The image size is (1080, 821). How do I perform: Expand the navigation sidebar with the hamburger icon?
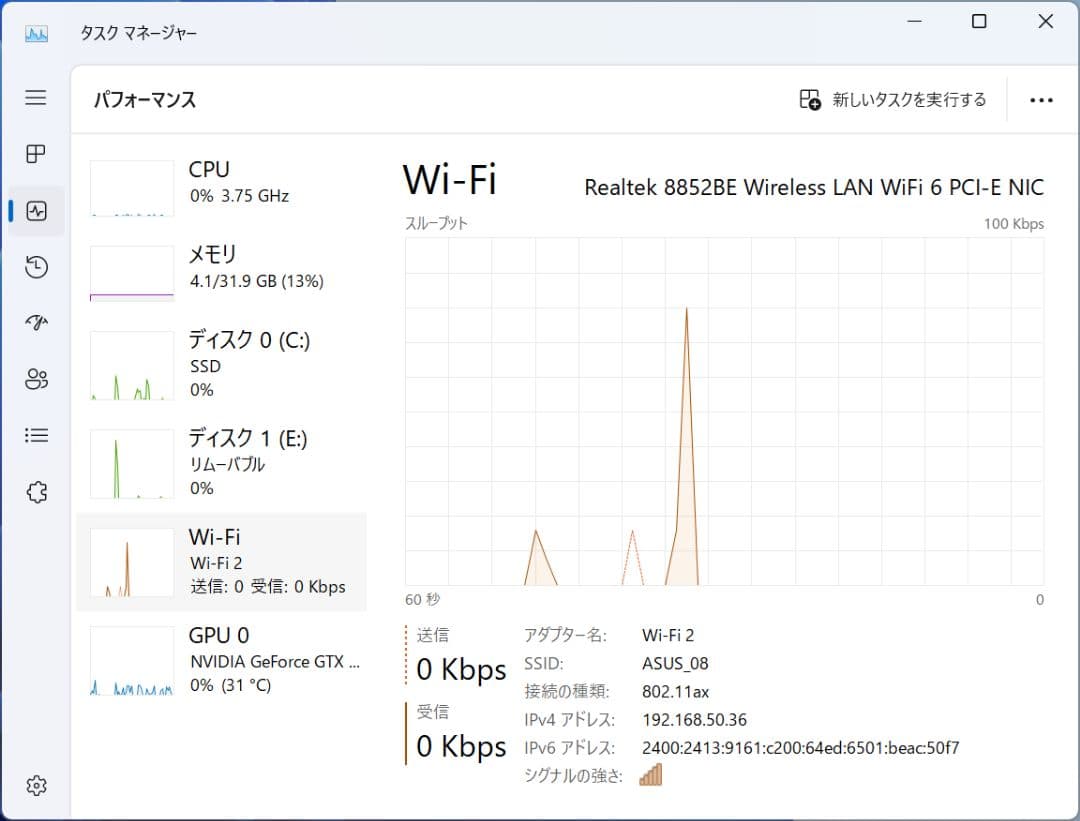coord(35,98)
